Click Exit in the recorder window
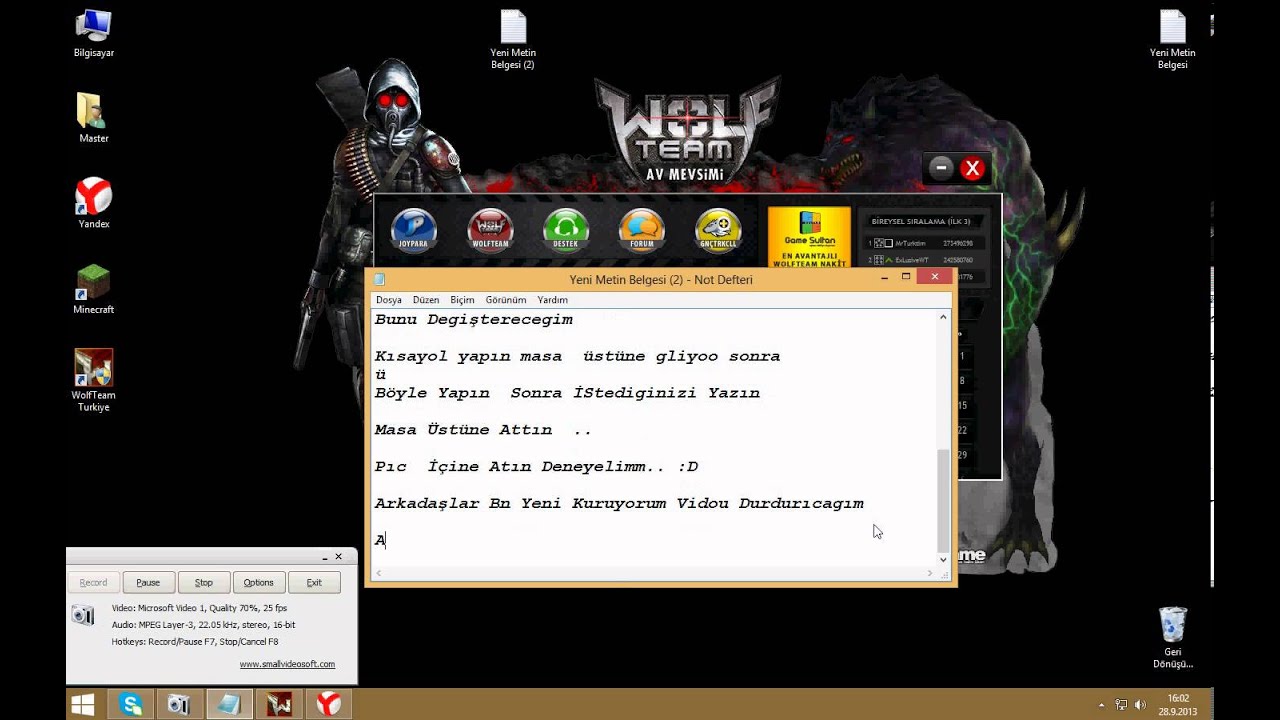 (314, 582)
